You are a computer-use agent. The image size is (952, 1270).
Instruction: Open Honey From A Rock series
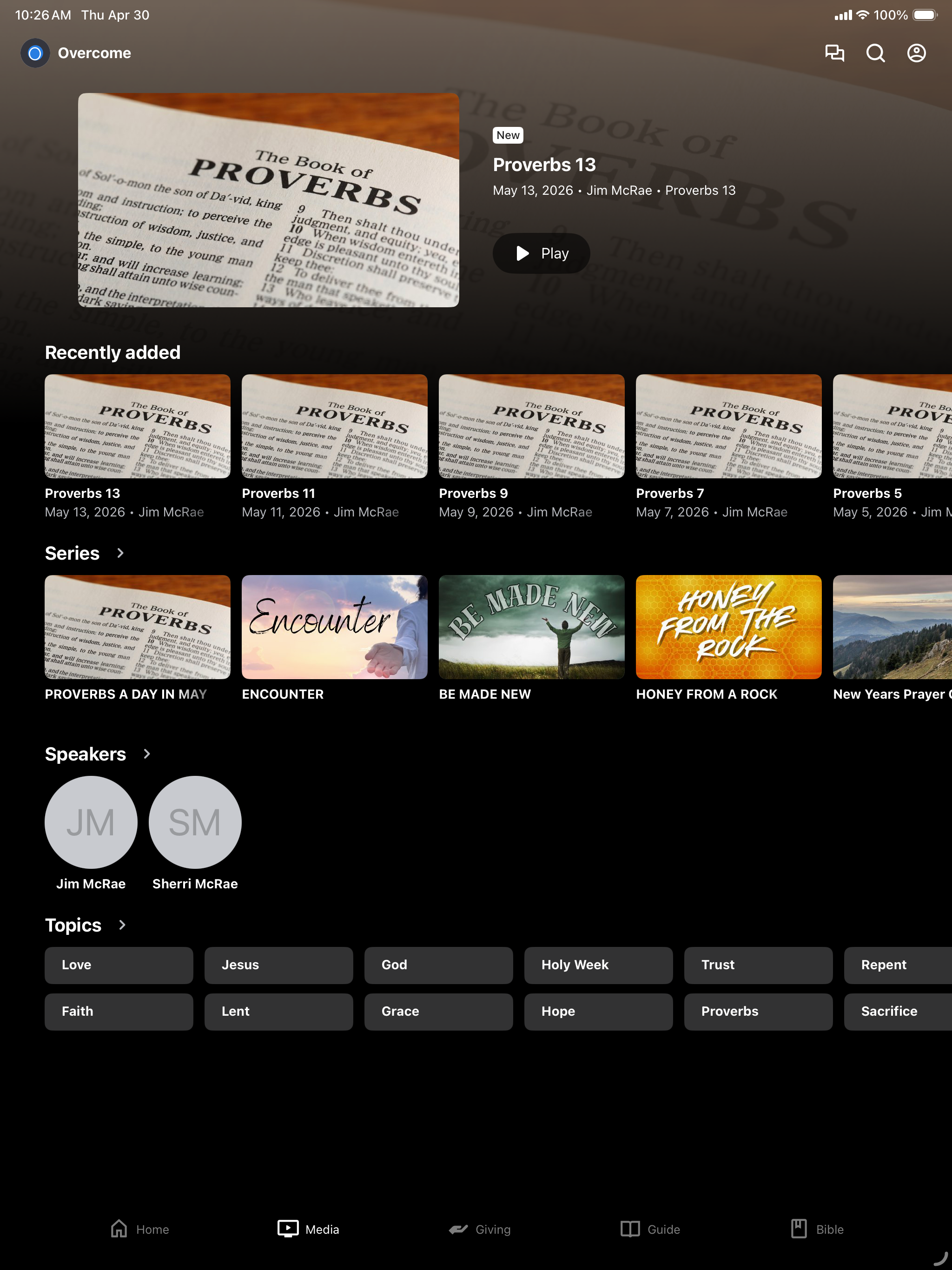click(728, 627)
